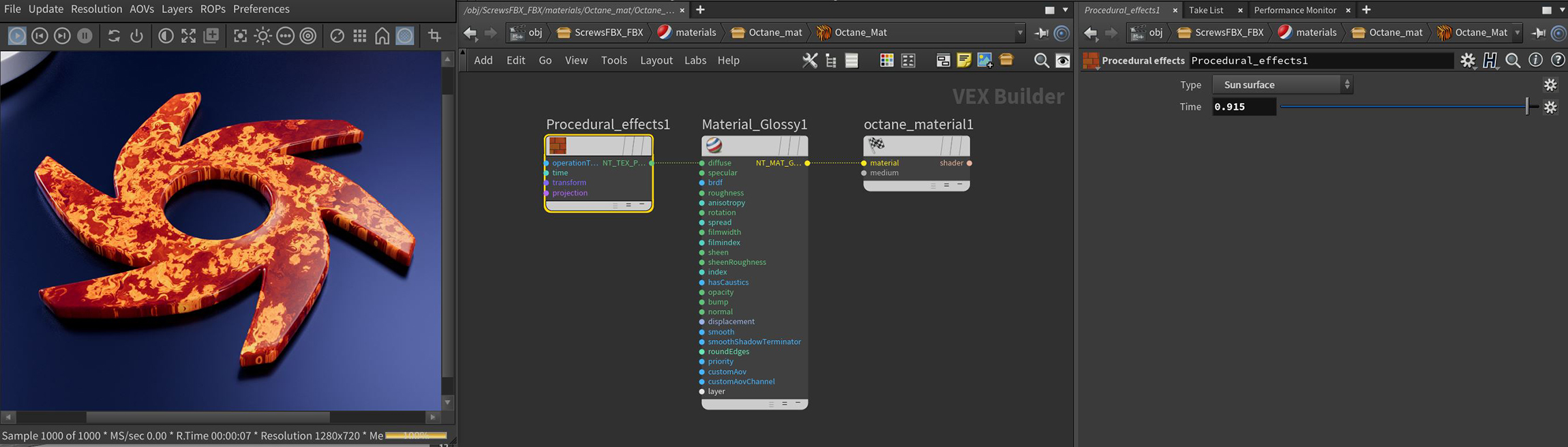The height and width of the screenshot is (447, 1568).
Task: Click the home icon in render toolbar
Action: (382, 35)
